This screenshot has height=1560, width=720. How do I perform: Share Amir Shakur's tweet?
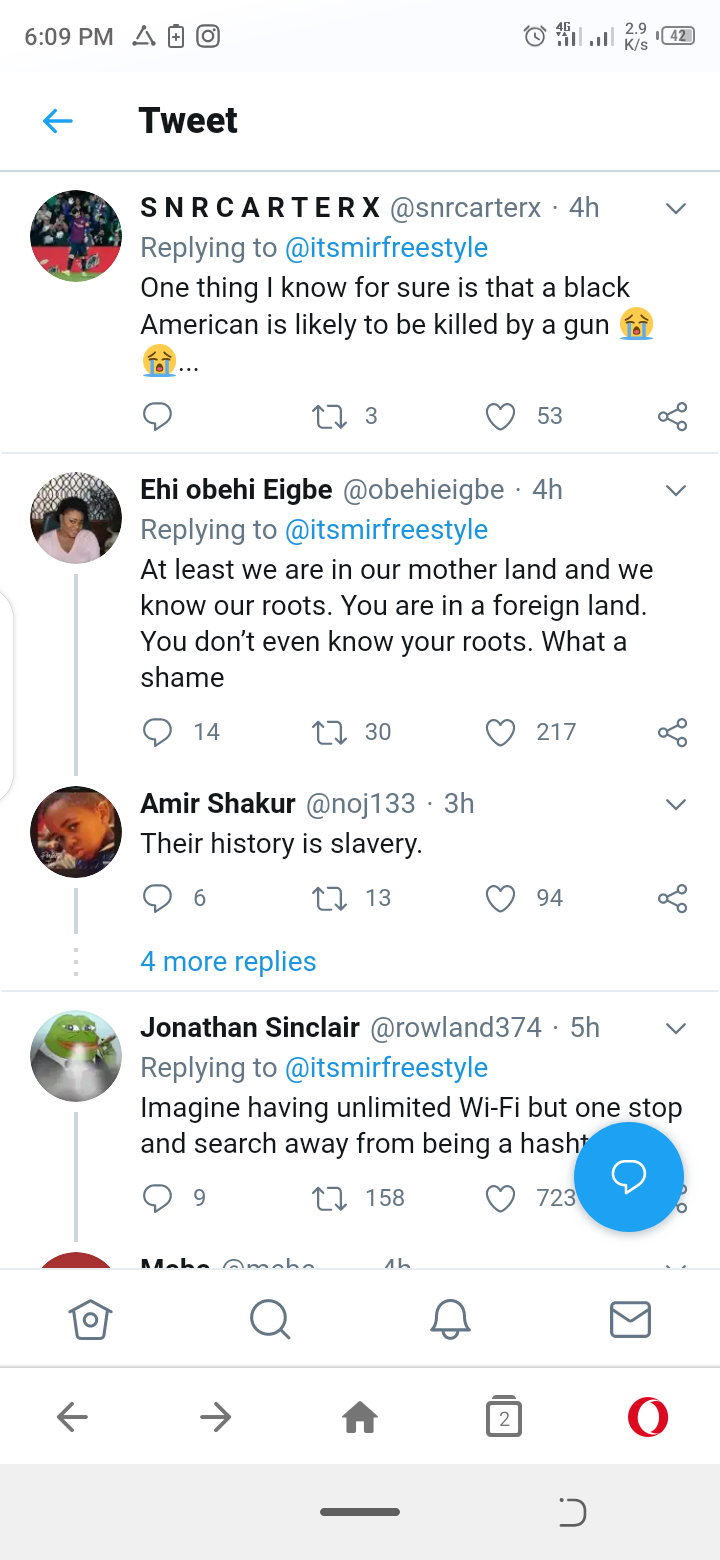click(673, 898)
